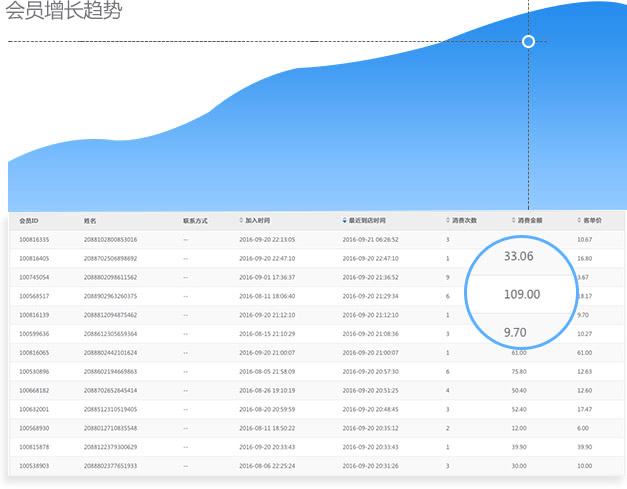This screenshot has height=489, width=627.
Task: Click the name 2088702506898692
Action: tap(110, 258)
